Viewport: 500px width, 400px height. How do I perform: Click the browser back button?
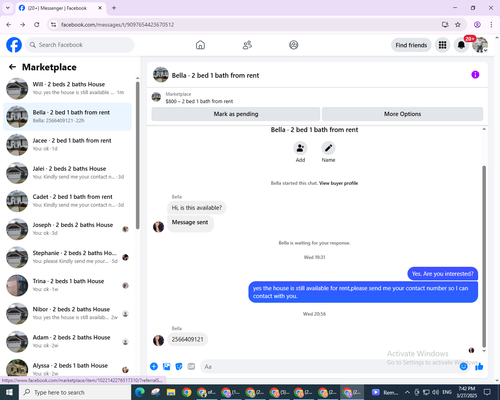pos(9,25)
